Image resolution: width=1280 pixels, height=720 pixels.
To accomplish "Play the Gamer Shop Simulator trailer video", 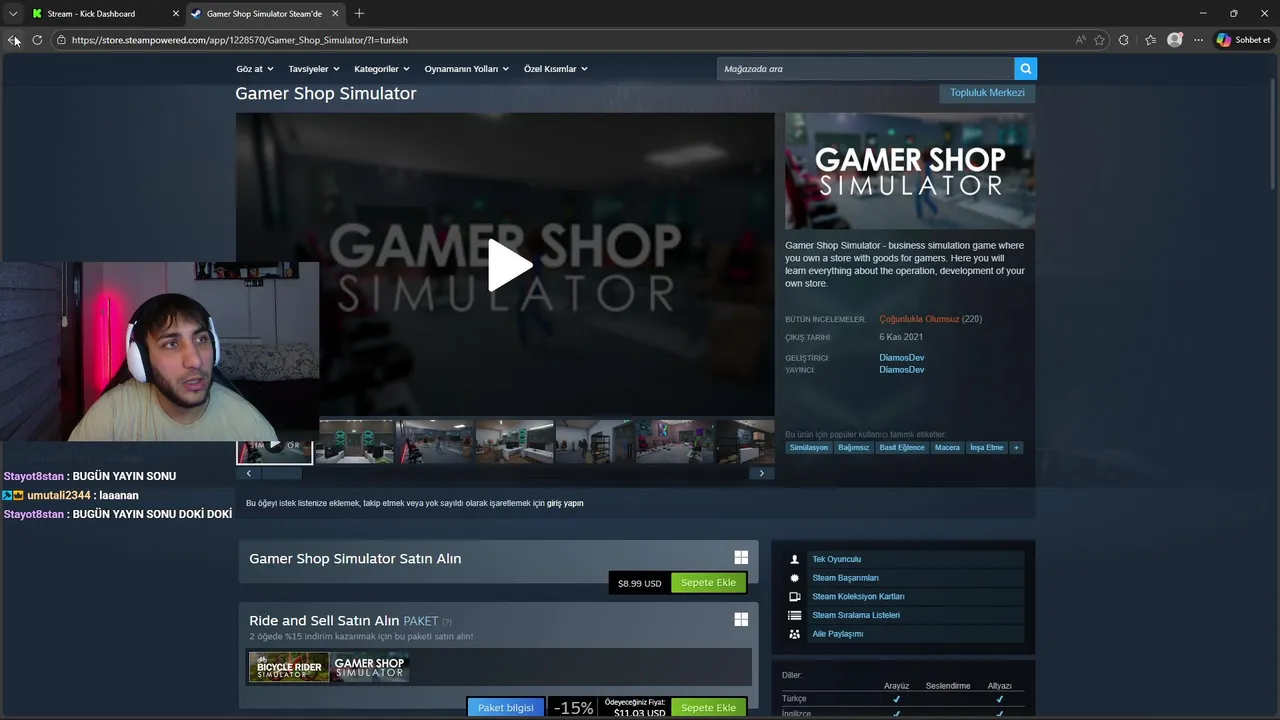I will (510, 266).
